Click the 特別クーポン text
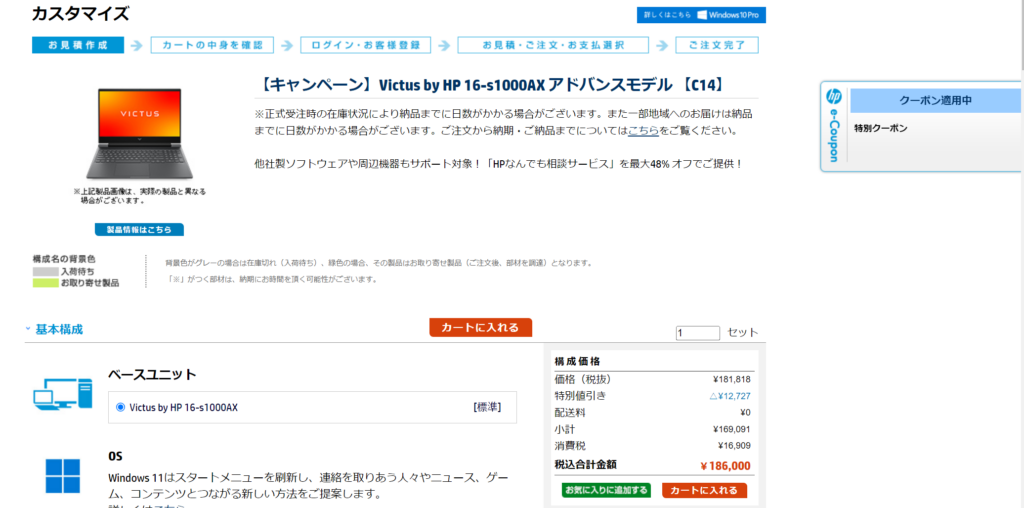 click(x=880, y=129)
